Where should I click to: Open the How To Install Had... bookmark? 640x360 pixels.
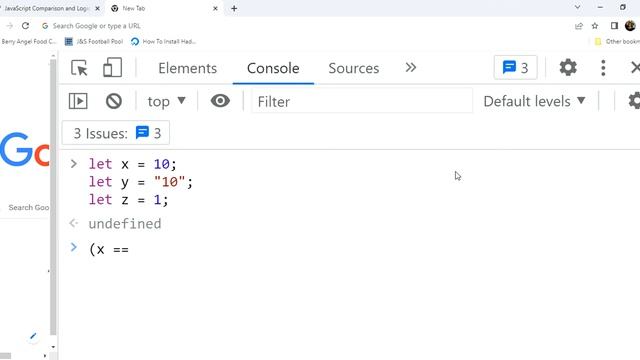pos(163,41)
